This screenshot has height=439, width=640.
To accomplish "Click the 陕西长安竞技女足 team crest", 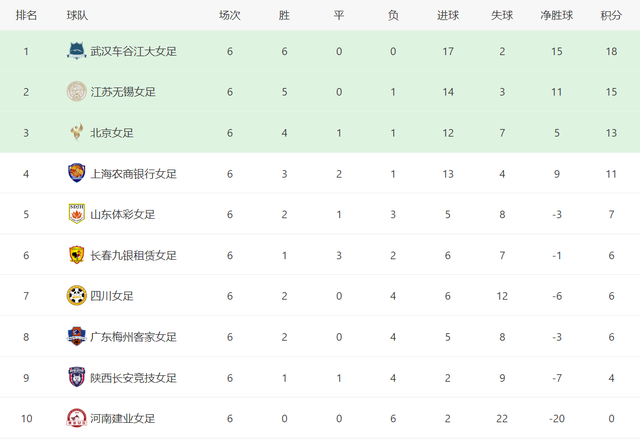I will tap(76, 377).
